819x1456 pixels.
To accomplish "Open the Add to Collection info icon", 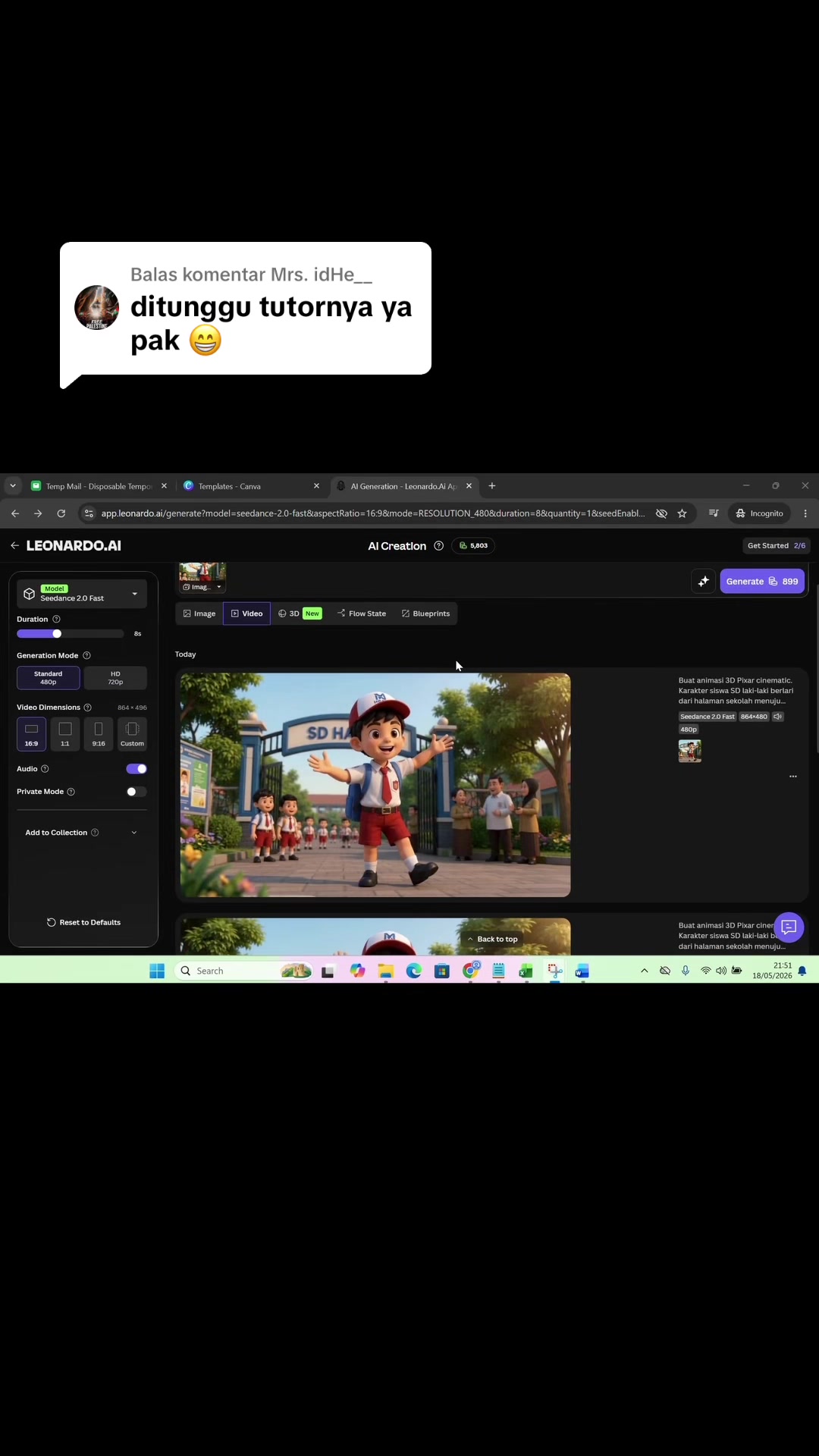I will coord(95,833).
